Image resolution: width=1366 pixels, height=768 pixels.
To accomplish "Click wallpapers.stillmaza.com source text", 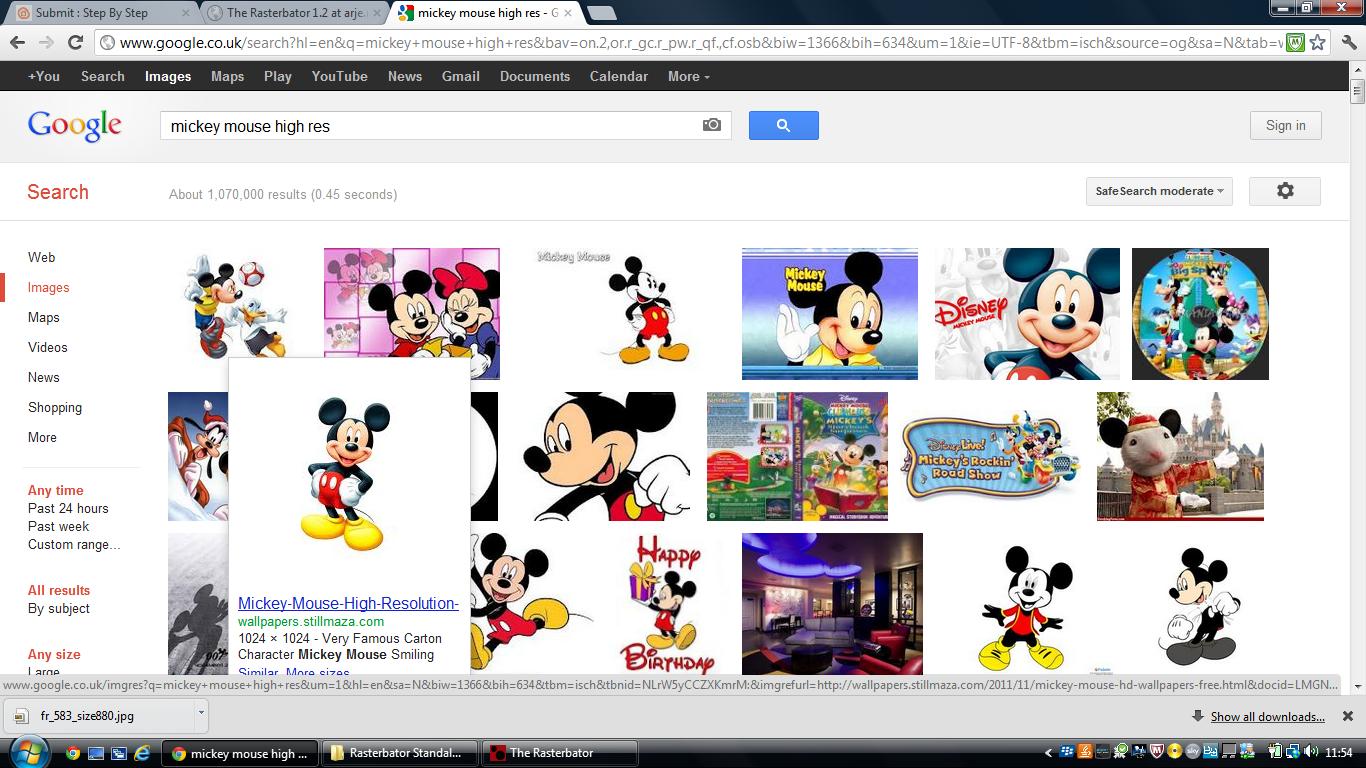I will pyautogui.click(x=311, y=621).
